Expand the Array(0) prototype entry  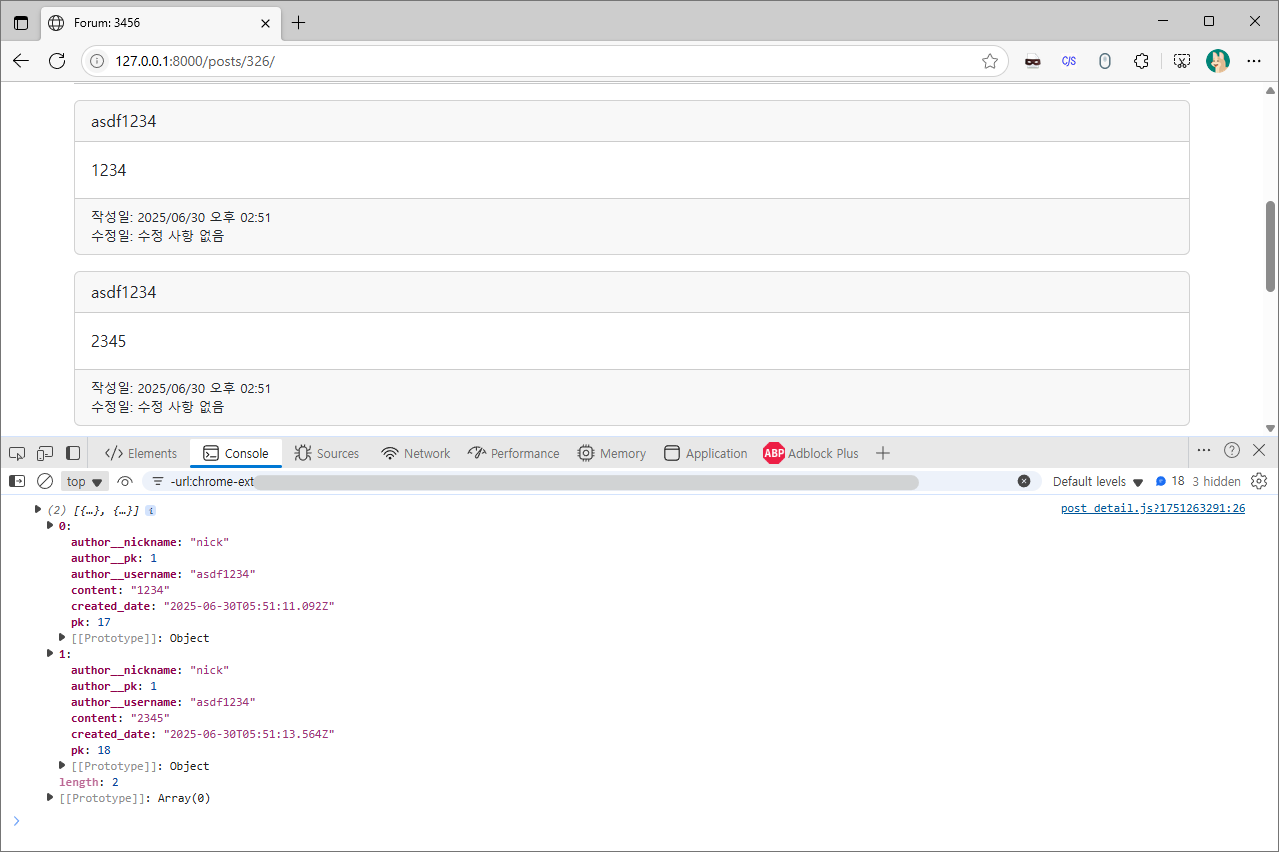(50, 797)
